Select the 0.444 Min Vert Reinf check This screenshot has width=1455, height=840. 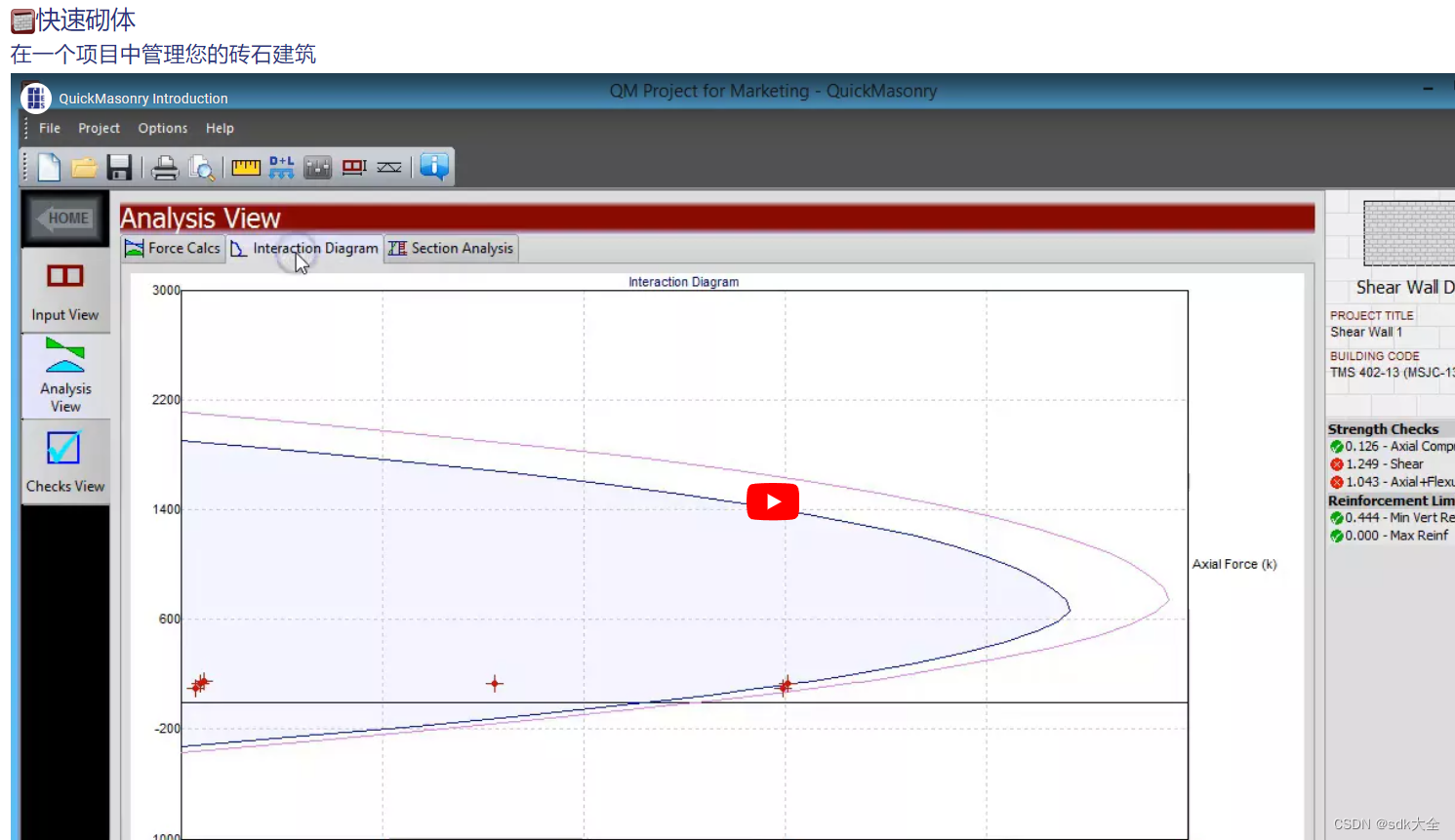pos(1391,518)
